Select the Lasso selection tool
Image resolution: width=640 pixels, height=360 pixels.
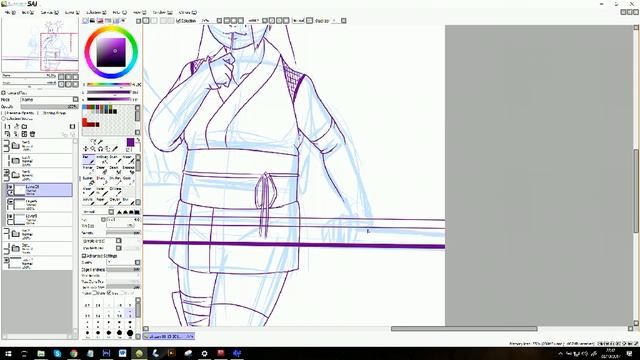[93, 141]
